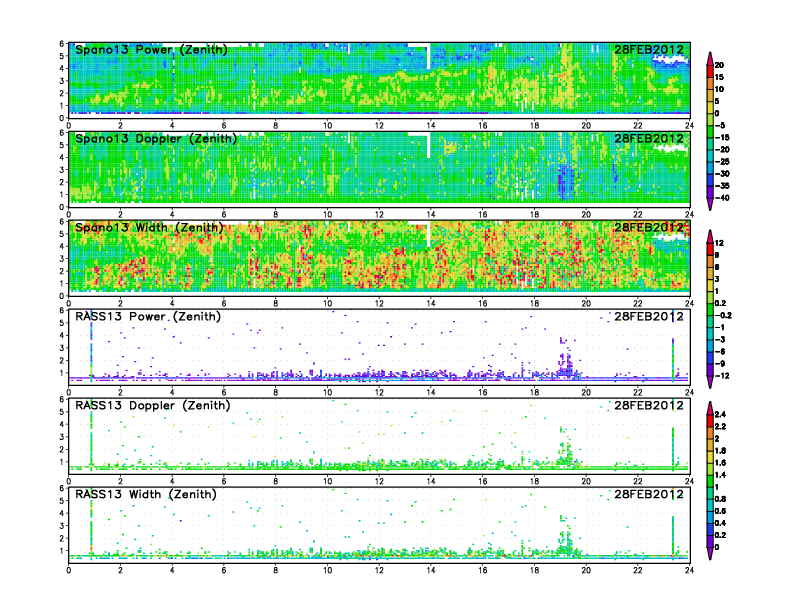
Task: Click the 0.8 label on the bottom colorbar
Action: tap(721, 499)
